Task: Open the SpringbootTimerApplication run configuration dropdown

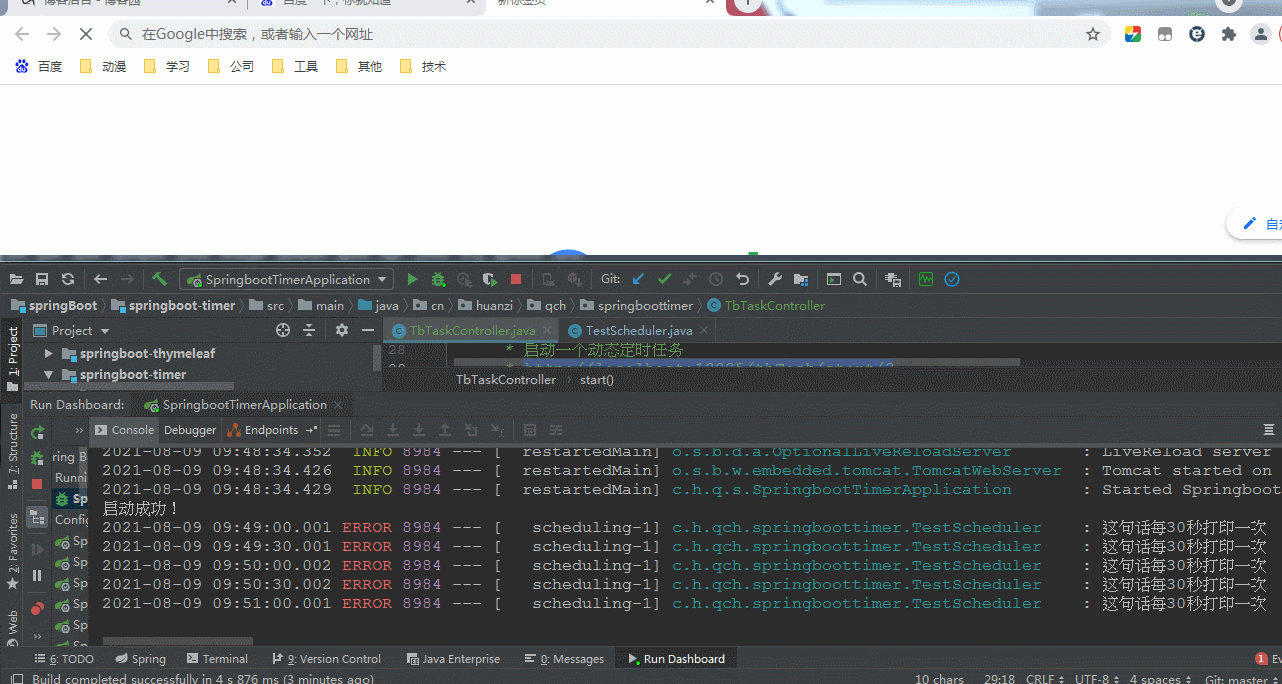Action: (286, 280)
